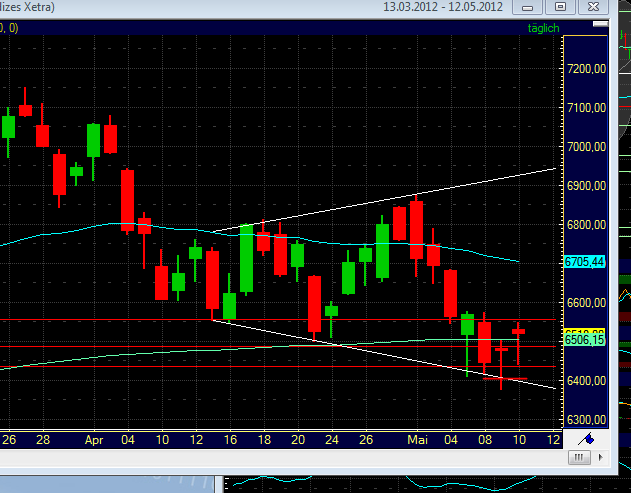Click the green täglich interval label

543,28
